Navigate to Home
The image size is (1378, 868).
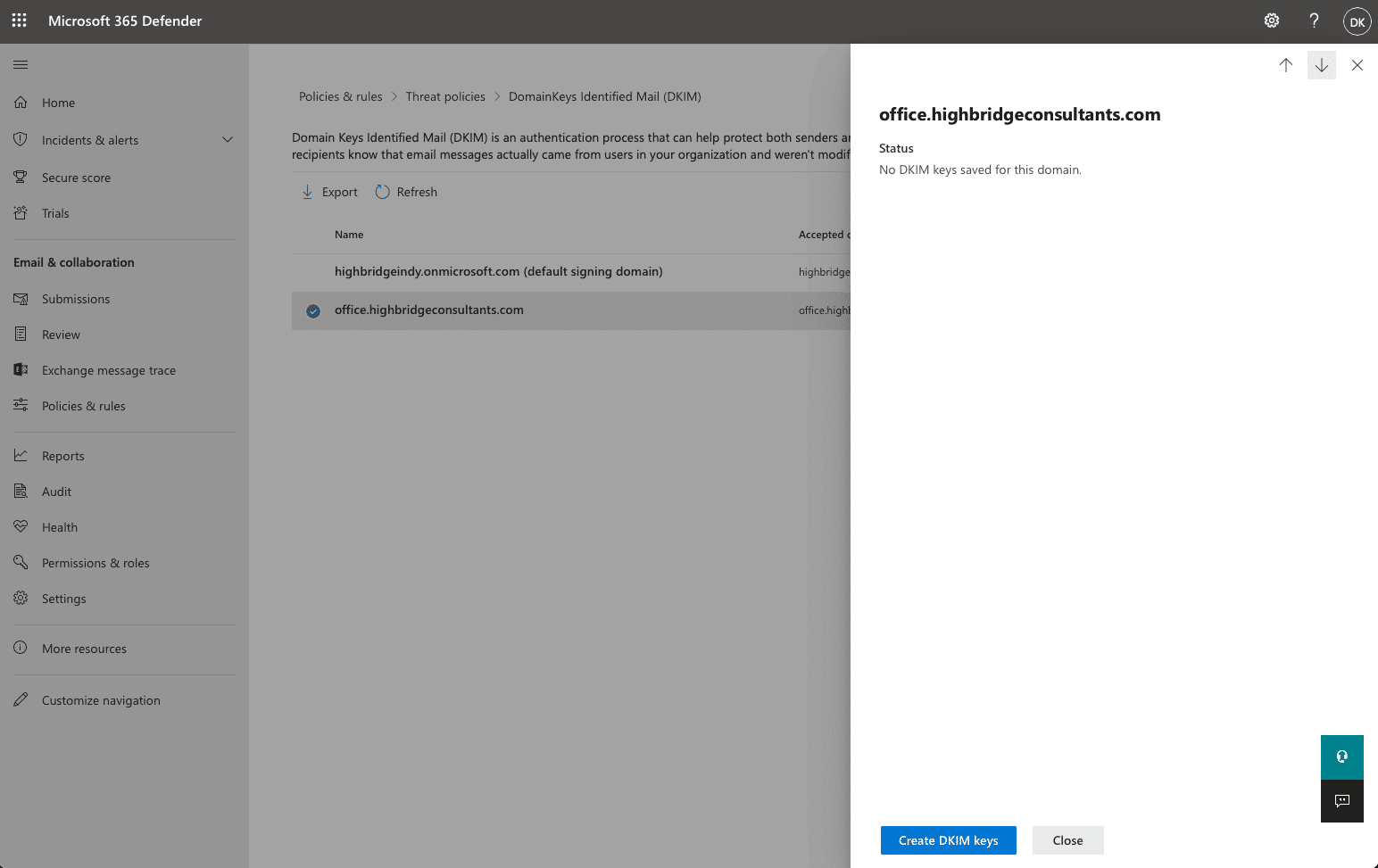tap(59, 102)
